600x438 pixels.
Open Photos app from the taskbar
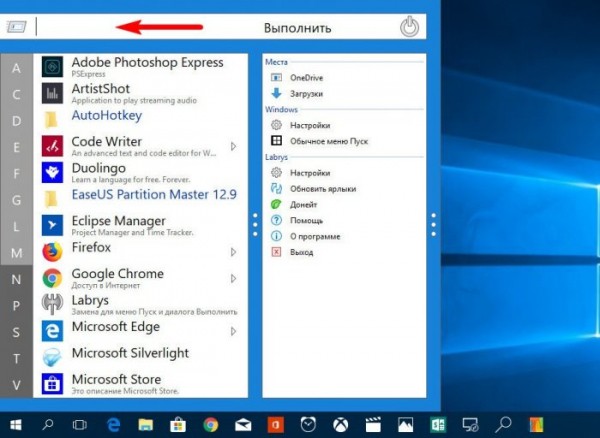(x=406, y=425)
